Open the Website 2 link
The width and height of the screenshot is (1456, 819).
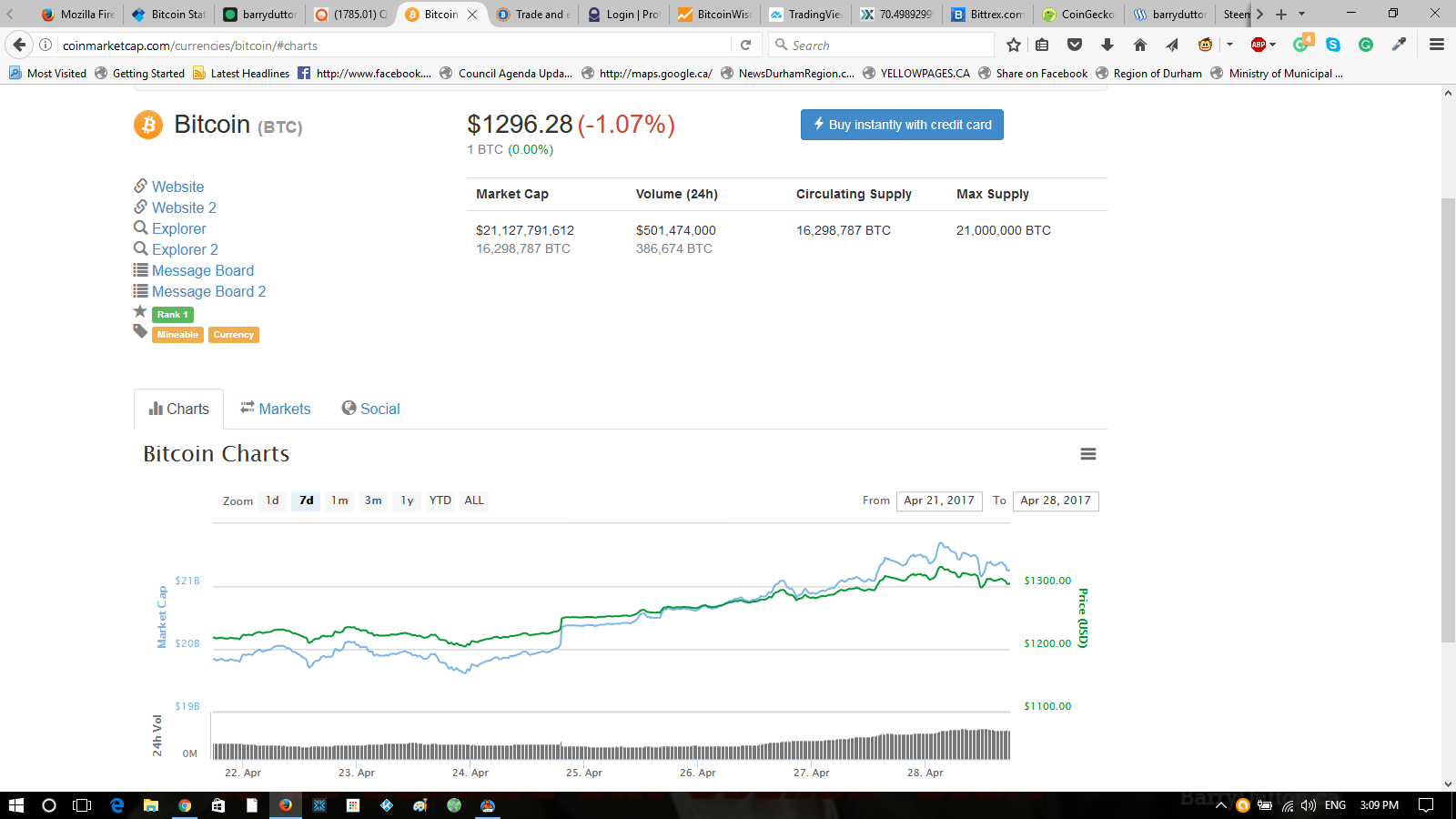coord(184,207)
